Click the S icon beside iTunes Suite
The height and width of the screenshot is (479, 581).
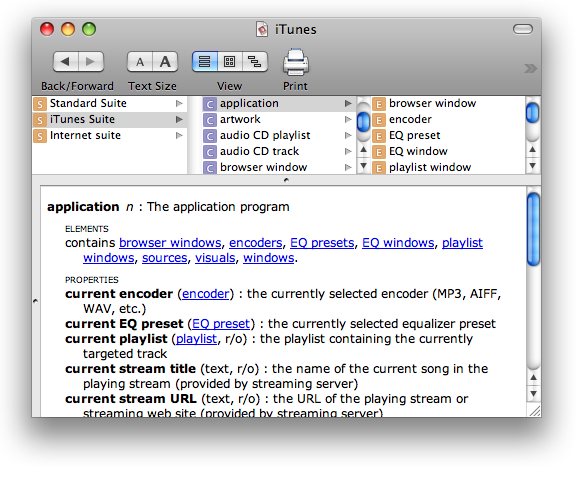40,120
